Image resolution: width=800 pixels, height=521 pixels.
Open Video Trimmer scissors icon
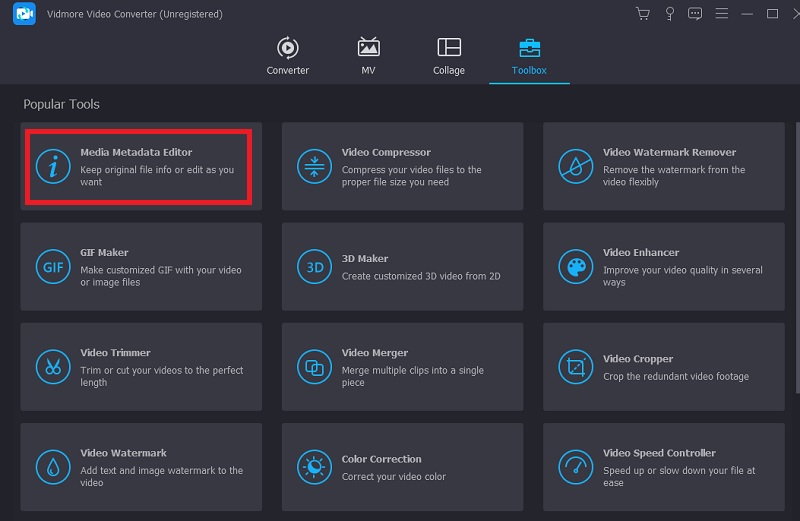point(53,367)
